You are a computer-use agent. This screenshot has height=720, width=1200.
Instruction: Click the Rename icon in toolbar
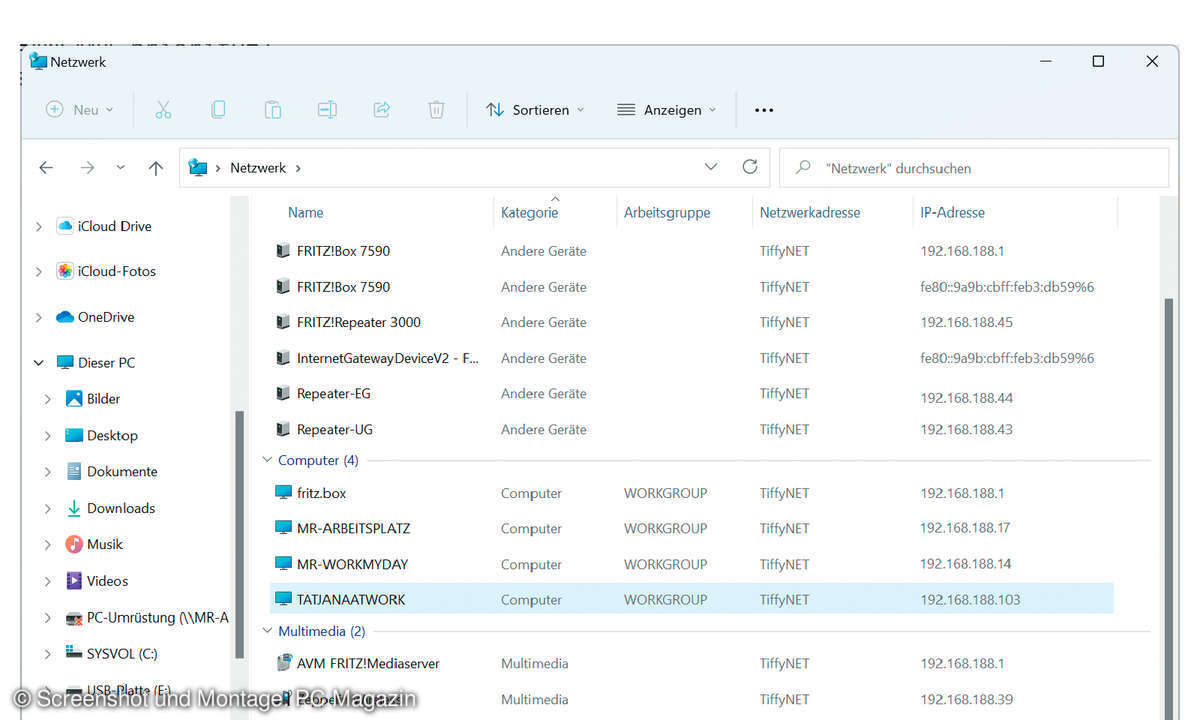pyautogui.click(x=327, y=110)
